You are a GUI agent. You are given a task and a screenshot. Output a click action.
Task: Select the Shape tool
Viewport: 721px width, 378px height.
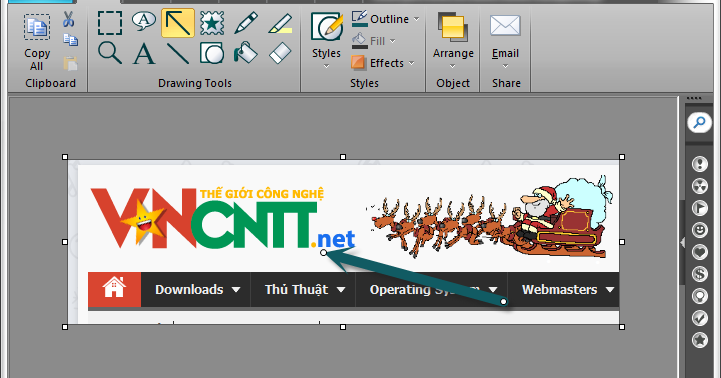tap(212, 53)
